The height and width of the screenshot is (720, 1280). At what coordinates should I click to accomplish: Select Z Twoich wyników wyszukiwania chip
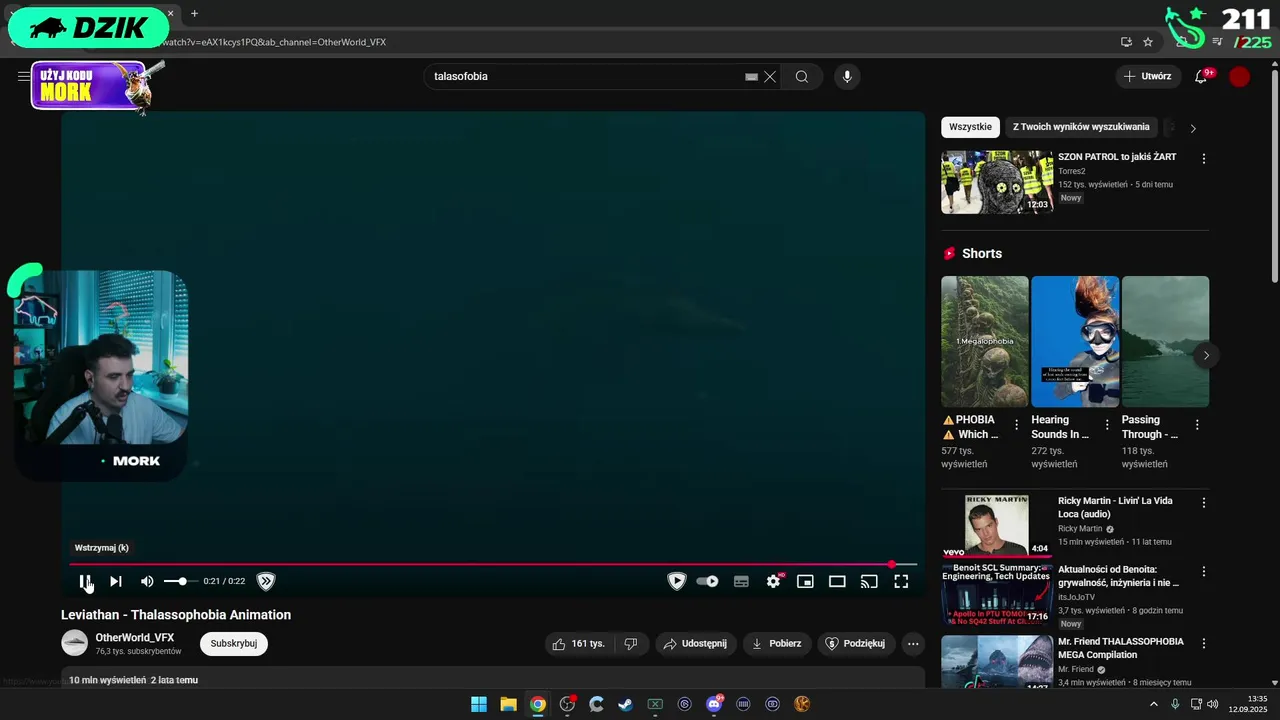[x=1081, y=127]
